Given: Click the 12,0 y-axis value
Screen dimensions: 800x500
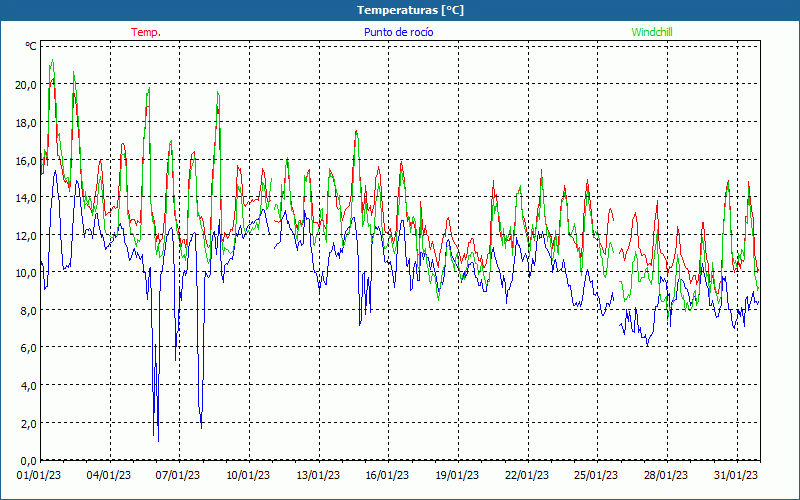Looking at the screenshot, I should tap(26, 235).
